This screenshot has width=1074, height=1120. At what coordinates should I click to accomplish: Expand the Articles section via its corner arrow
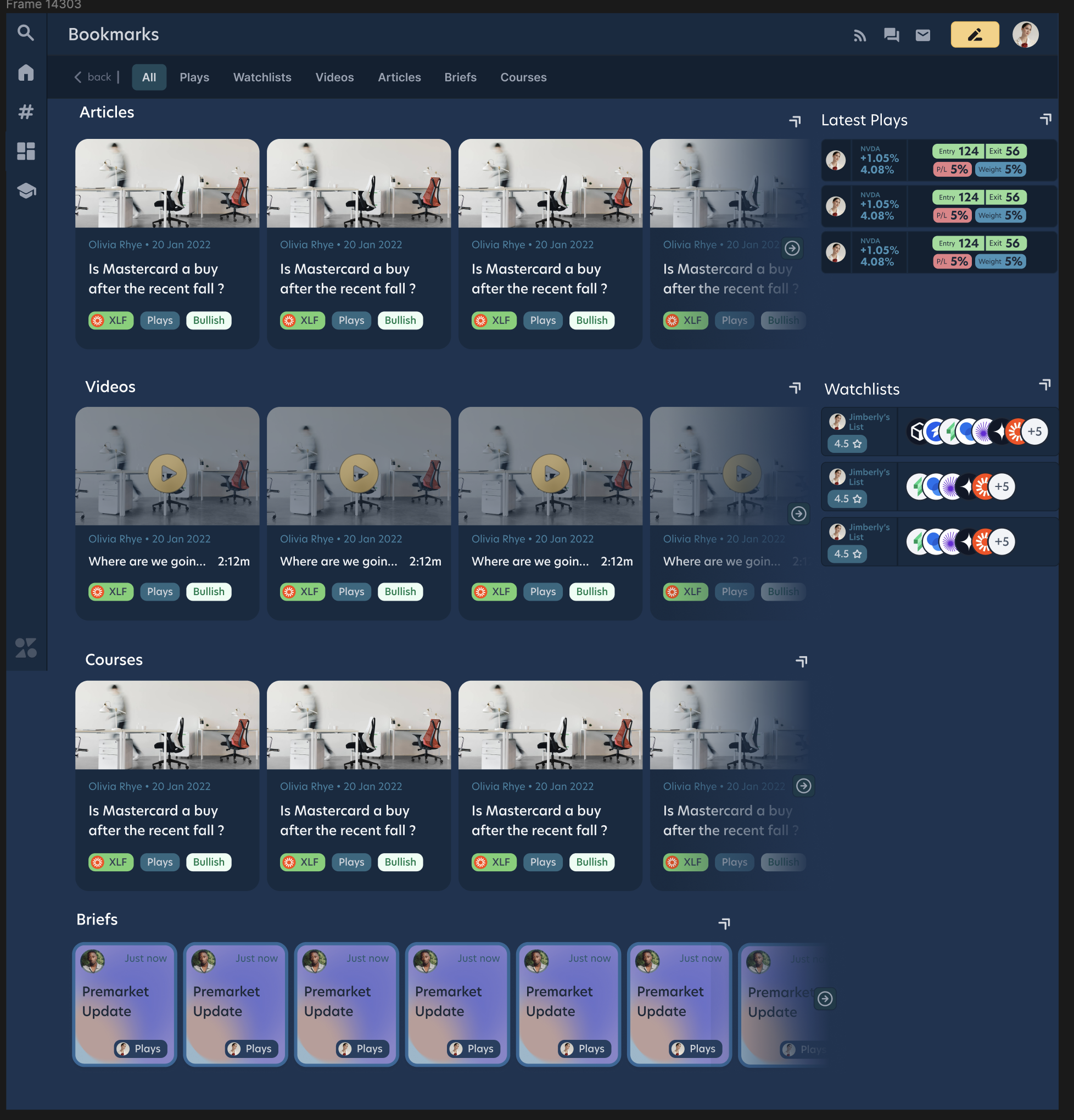[x=795, y=121]
